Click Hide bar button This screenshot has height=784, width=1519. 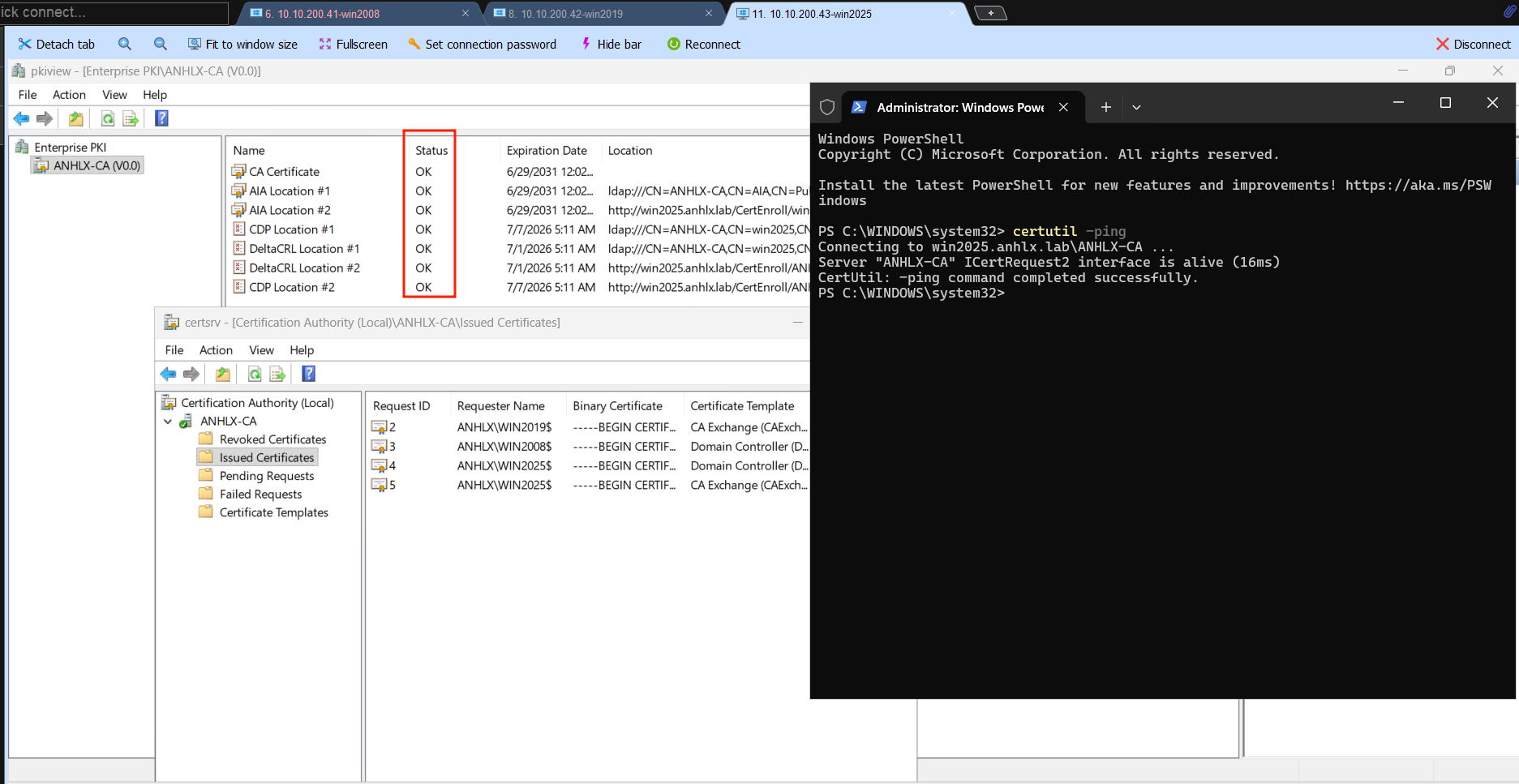(611, 44)
